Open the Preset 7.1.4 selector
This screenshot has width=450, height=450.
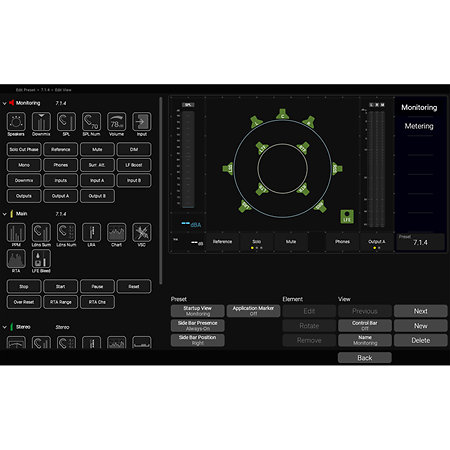click(420, 242)
